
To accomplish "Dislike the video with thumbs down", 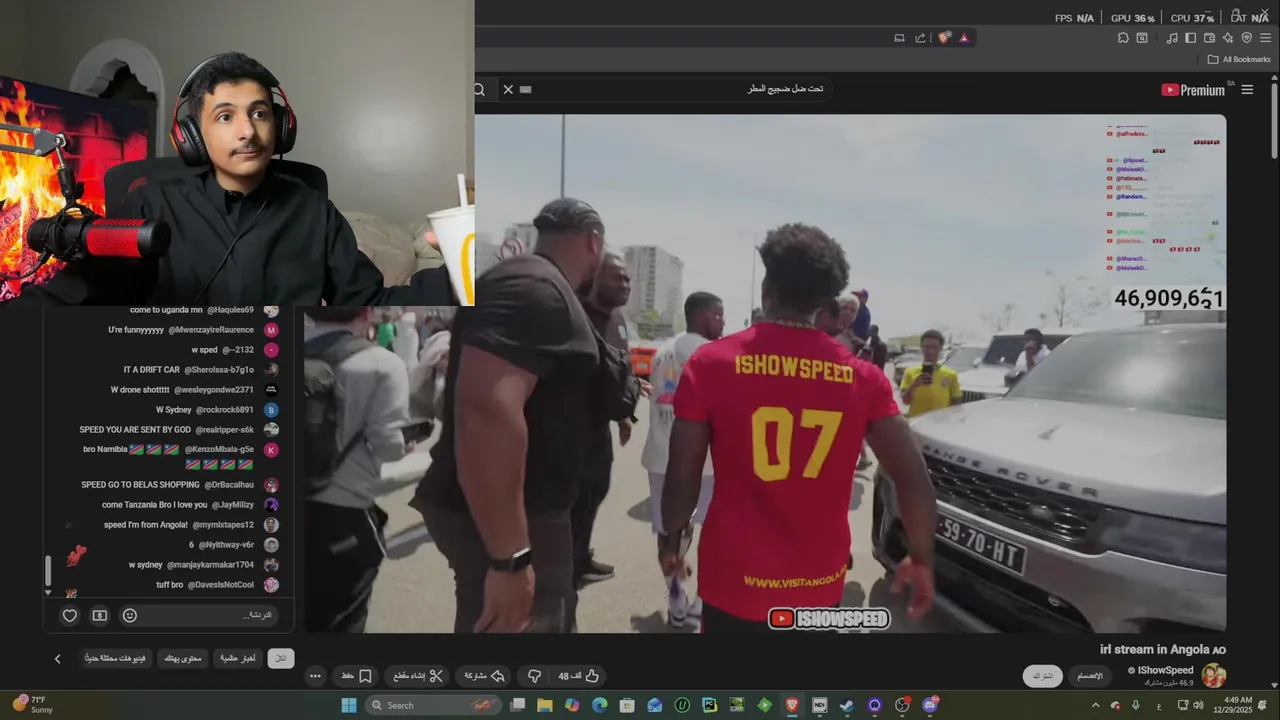I will [534, 676].
